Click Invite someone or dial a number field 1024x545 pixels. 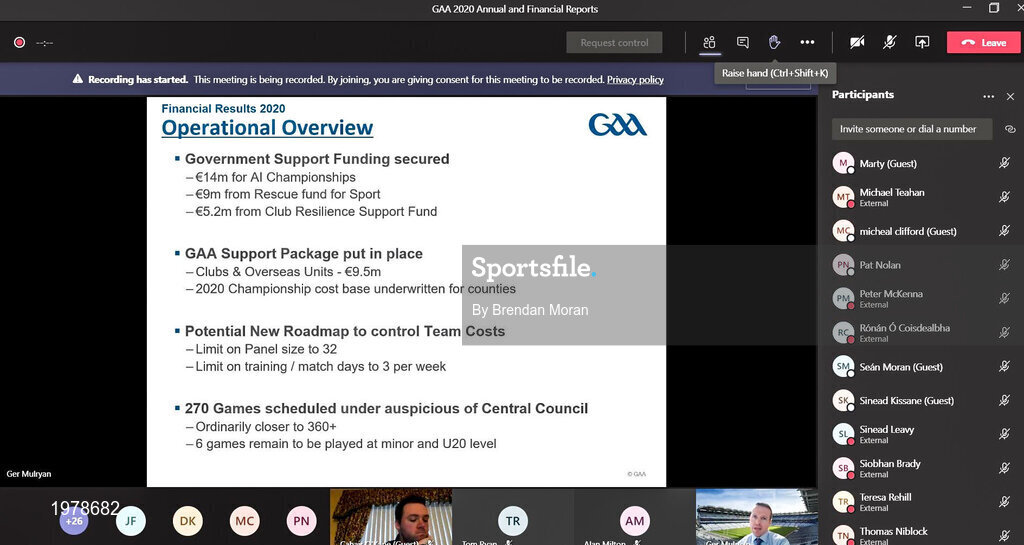[x=912, y=129]
